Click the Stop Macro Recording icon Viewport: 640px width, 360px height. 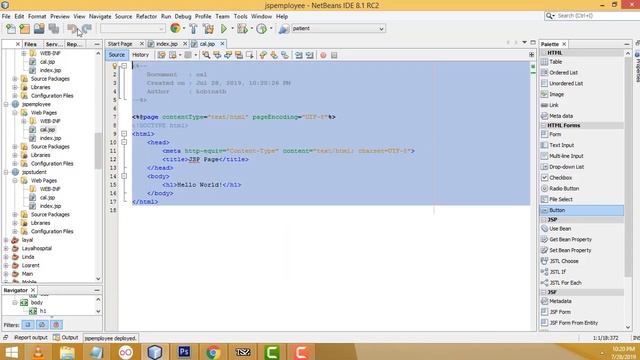334,55
